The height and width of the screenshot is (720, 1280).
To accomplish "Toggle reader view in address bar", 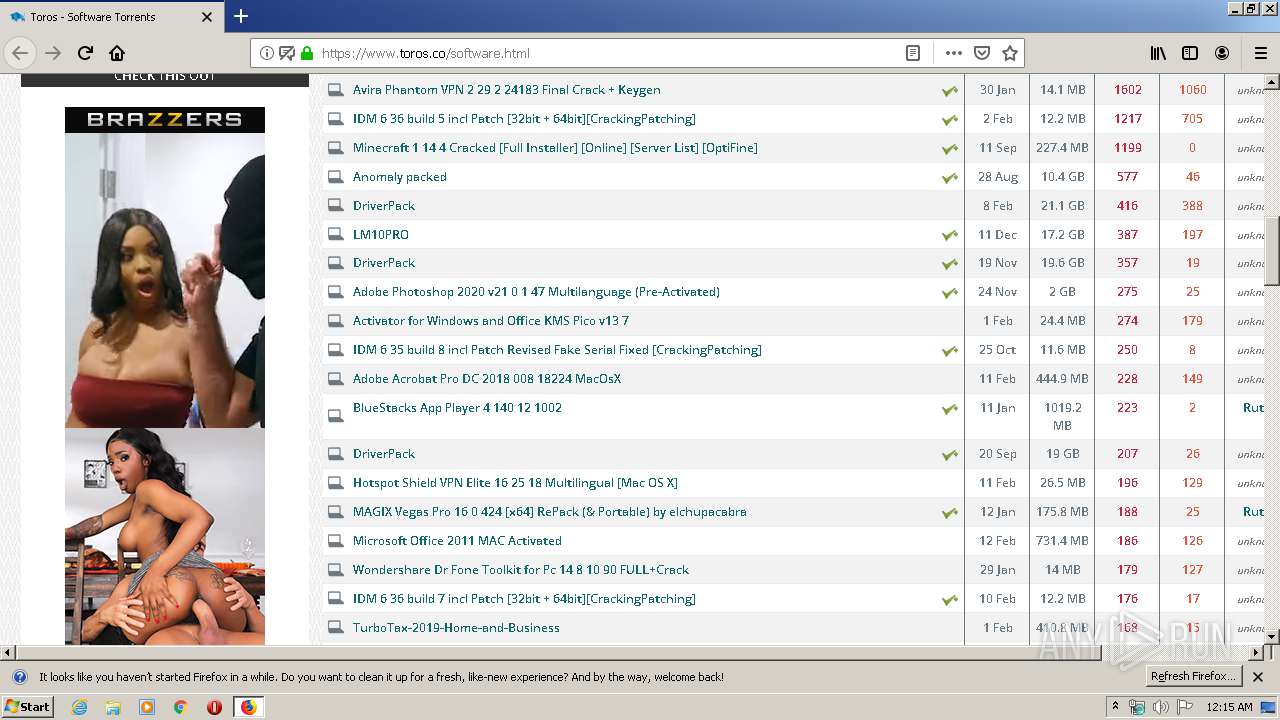I will point(913,53).
